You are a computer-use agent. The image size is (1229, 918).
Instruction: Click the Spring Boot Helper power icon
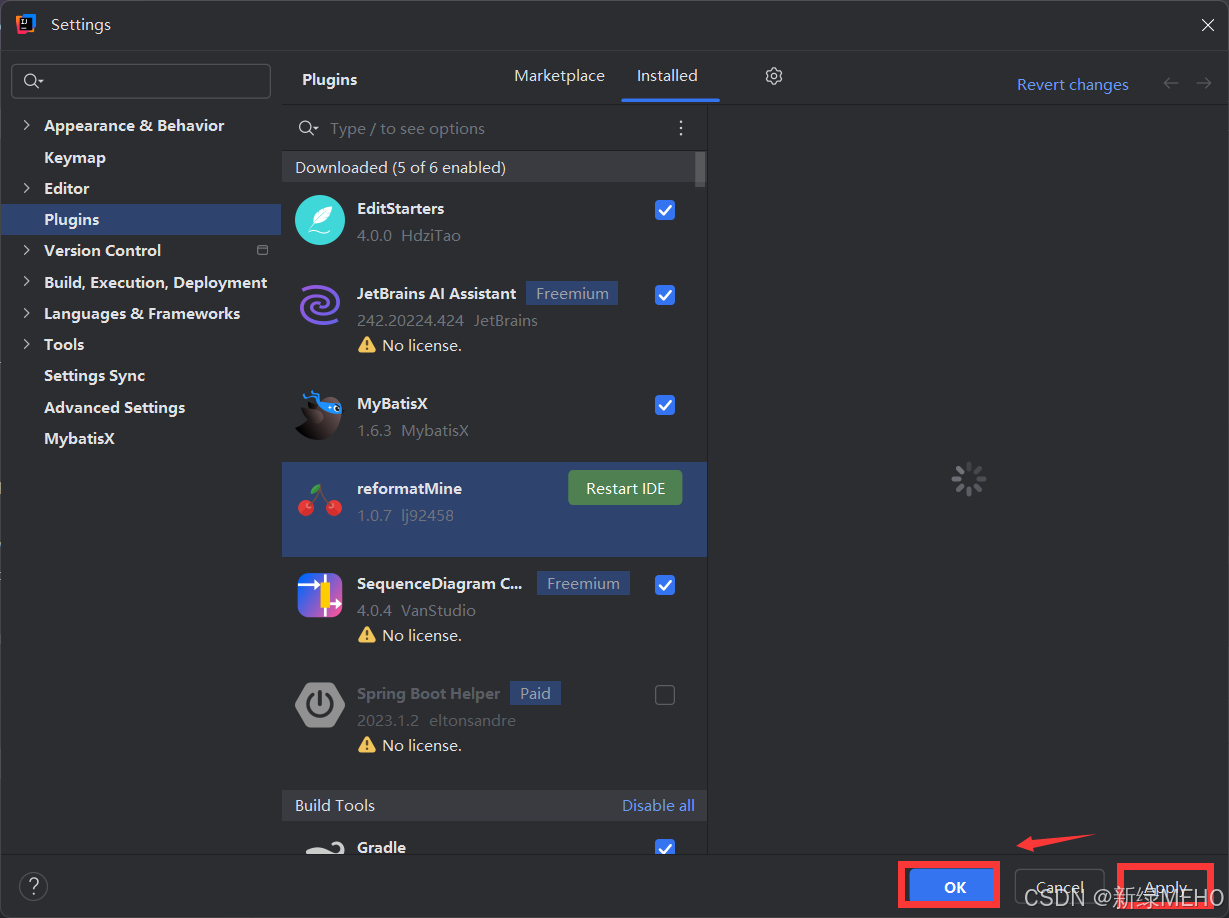coord(320,705)
